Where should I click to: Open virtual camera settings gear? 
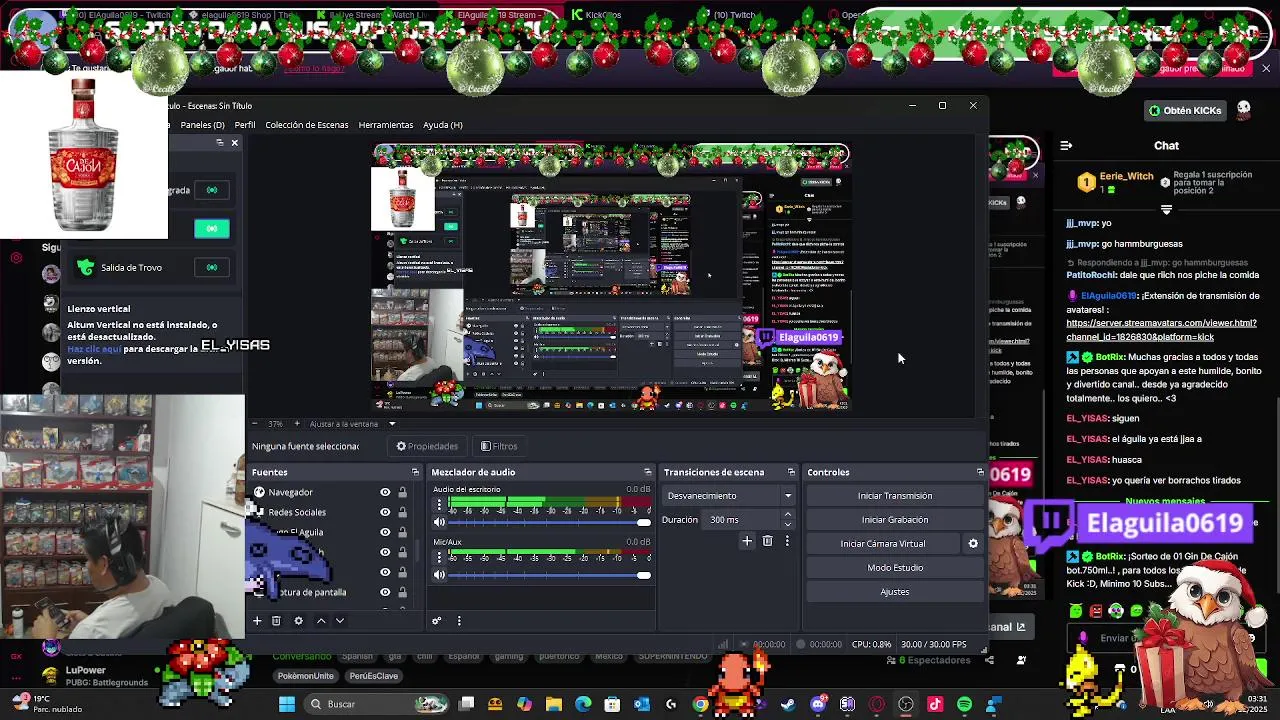click(x=973, y=544)
